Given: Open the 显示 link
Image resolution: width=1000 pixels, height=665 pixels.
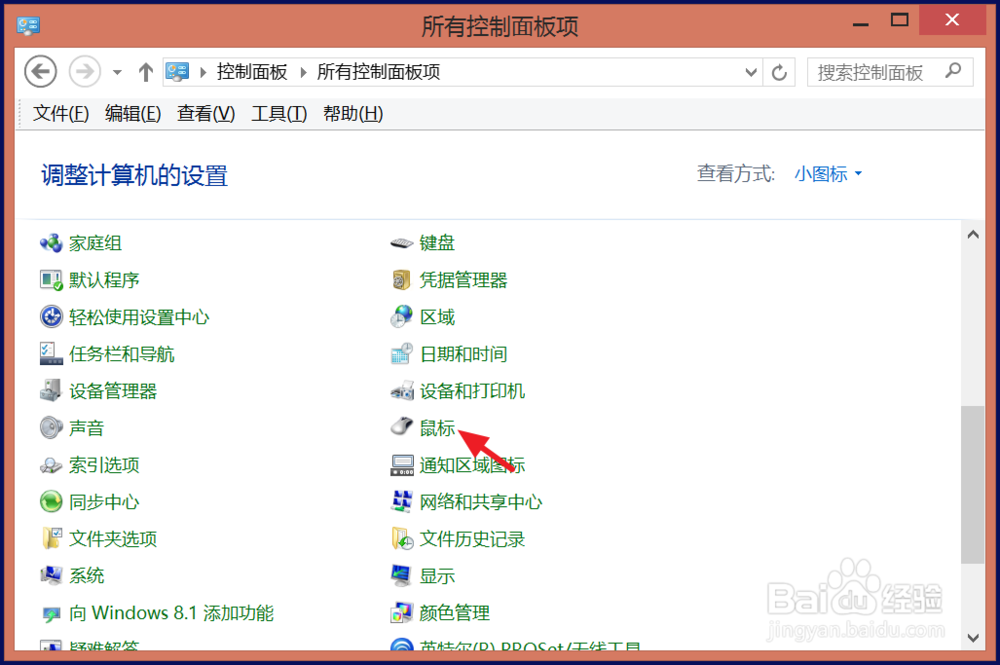Looking at the screenshot, I should (x=438, y=576).
